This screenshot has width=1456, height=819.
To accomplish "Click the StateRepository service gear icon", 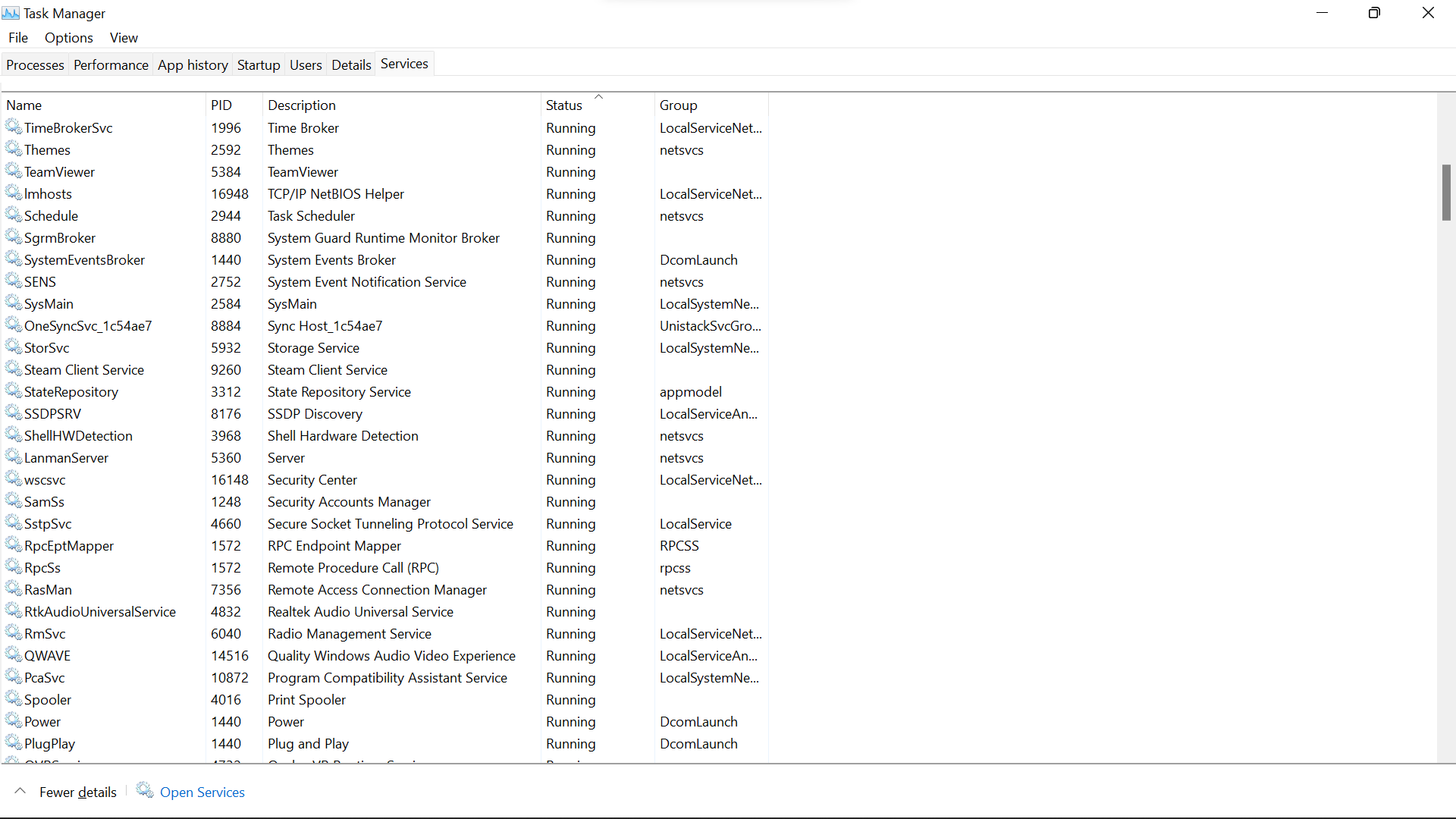I will (14, 391).
